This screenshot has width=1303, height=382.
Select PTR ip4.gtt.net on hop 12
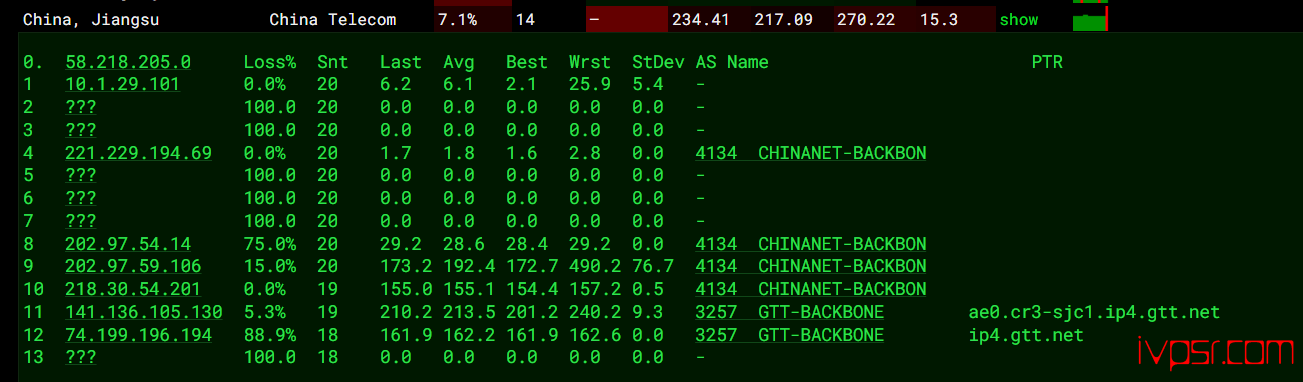coord(1026,335)
